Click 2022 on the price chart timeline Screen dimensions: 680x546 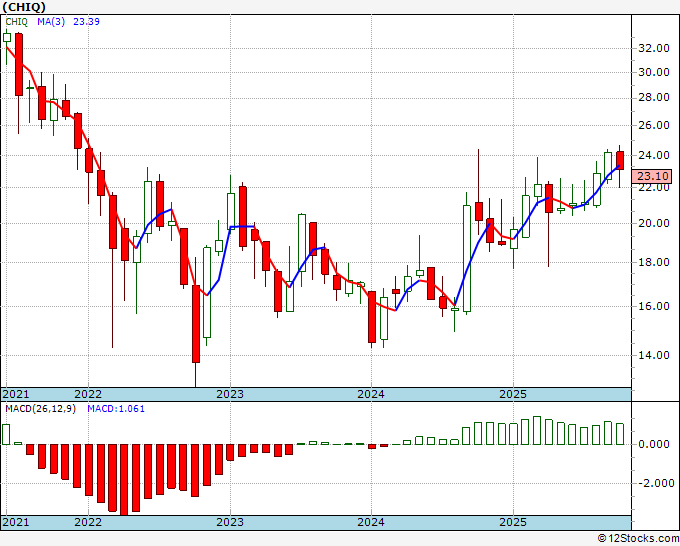[x=88, y=394]
